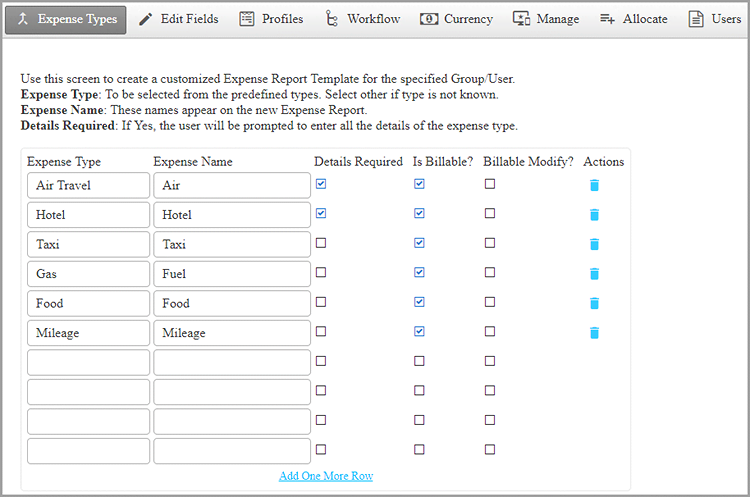Enable Details Required for Taxi
This screenshot has height=497, width=750.
coord(320,243)
